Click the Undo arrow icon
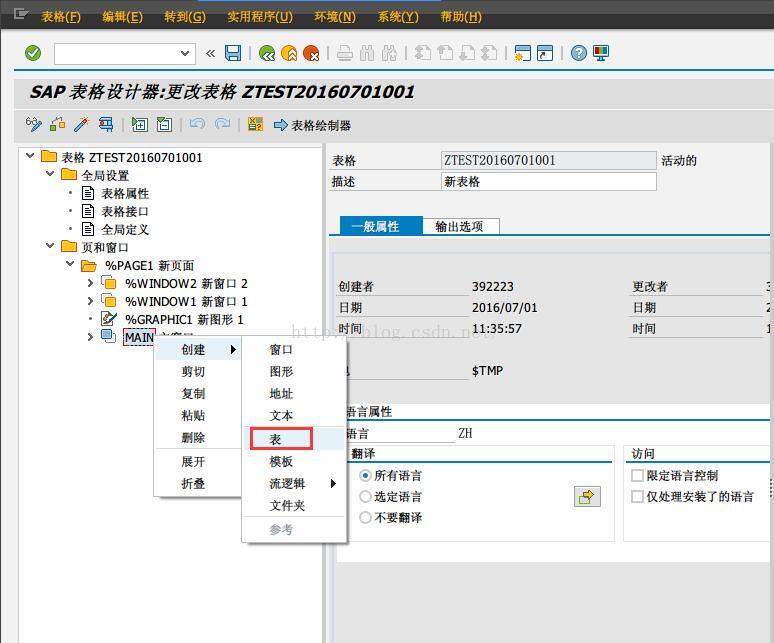This screenshot has height=643, width=774. click(x=197, y=124)
